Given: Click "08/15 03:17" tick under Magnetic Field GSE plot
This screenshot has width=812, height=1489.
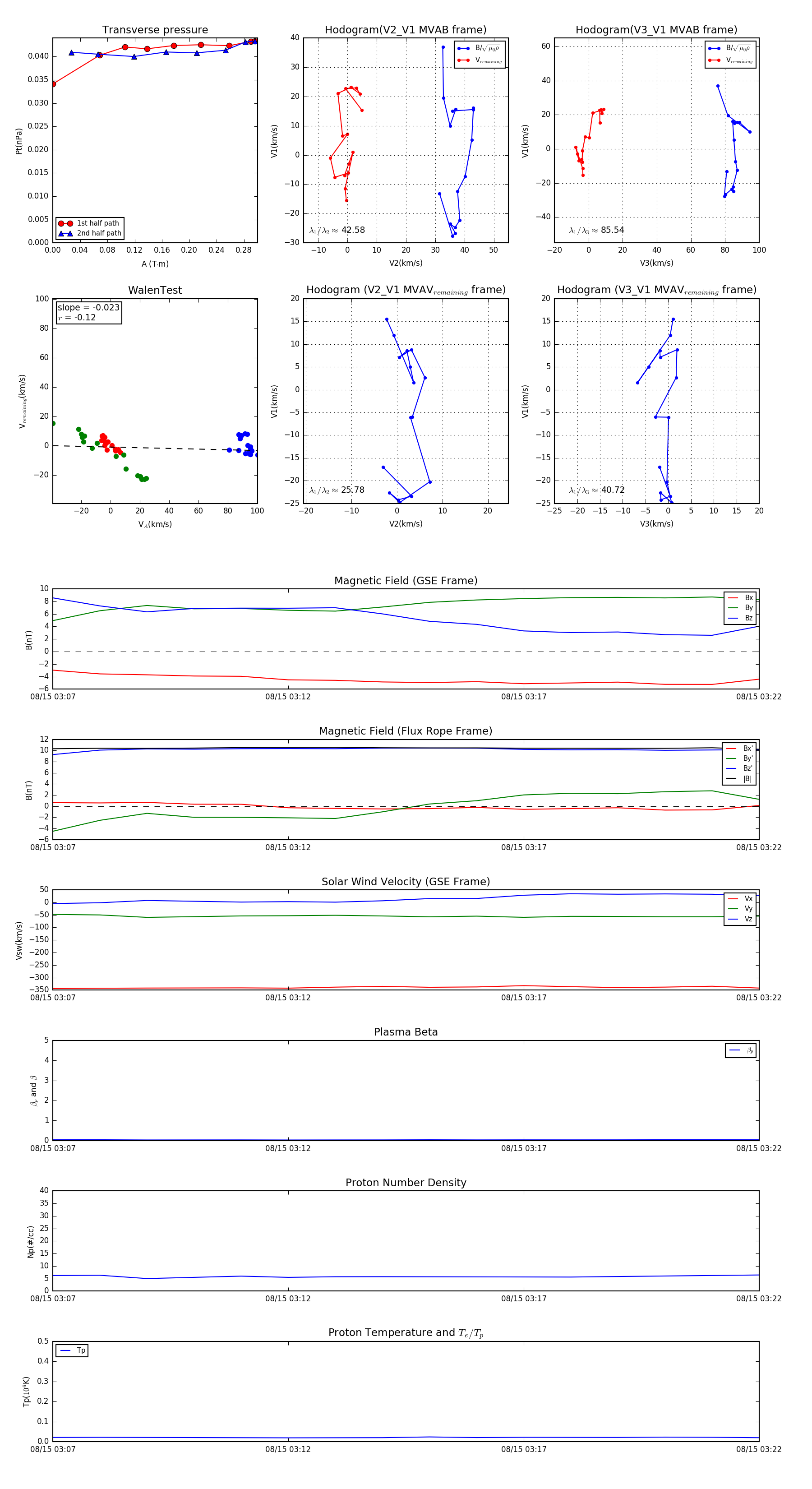Looking at the screenshot, I should 524,697.
